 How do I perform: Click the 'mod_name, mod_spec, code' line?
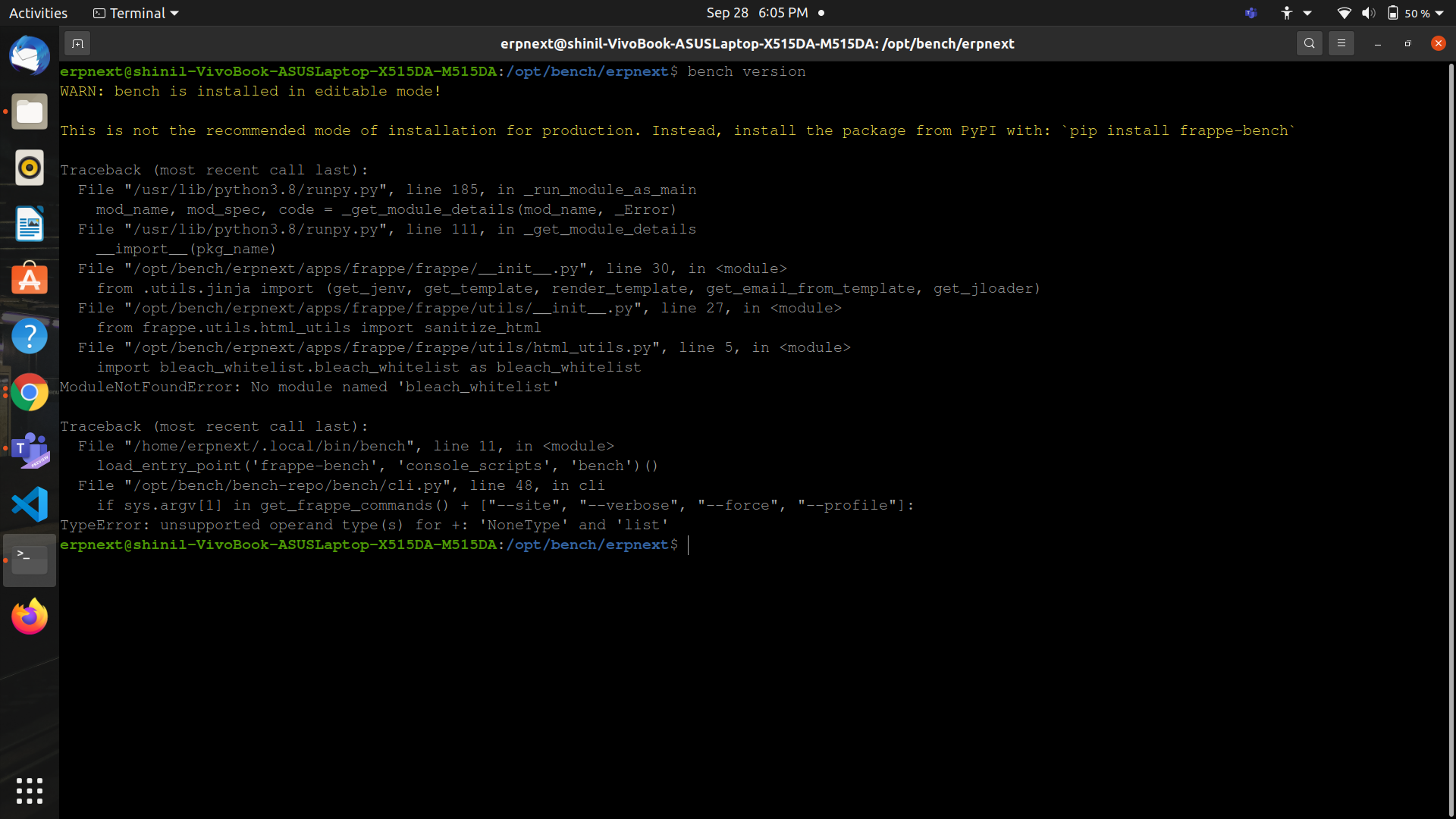[386, 209]
